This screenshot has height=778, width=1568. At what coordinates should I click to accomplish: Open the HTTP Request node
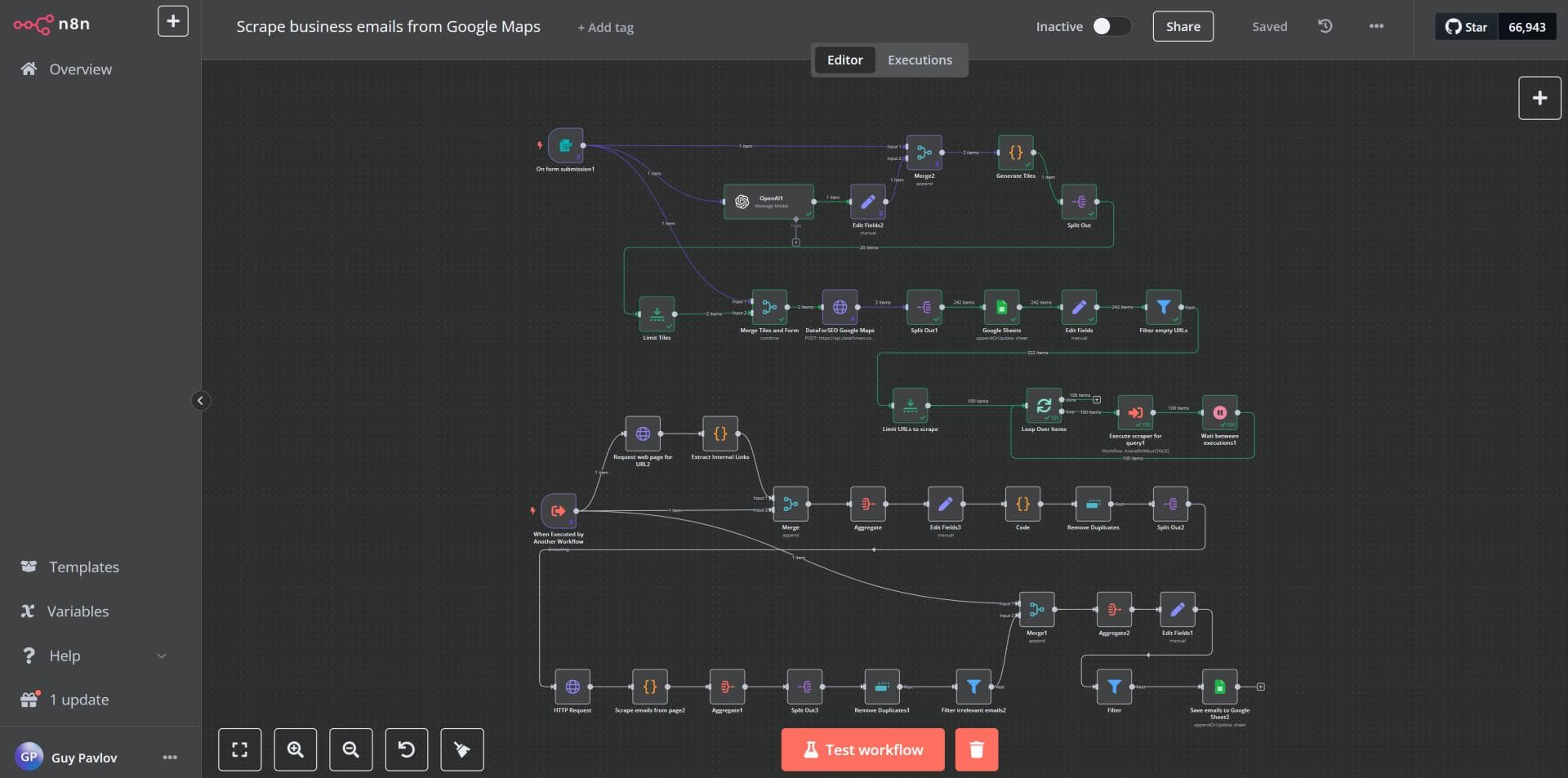tap(572, 687)
